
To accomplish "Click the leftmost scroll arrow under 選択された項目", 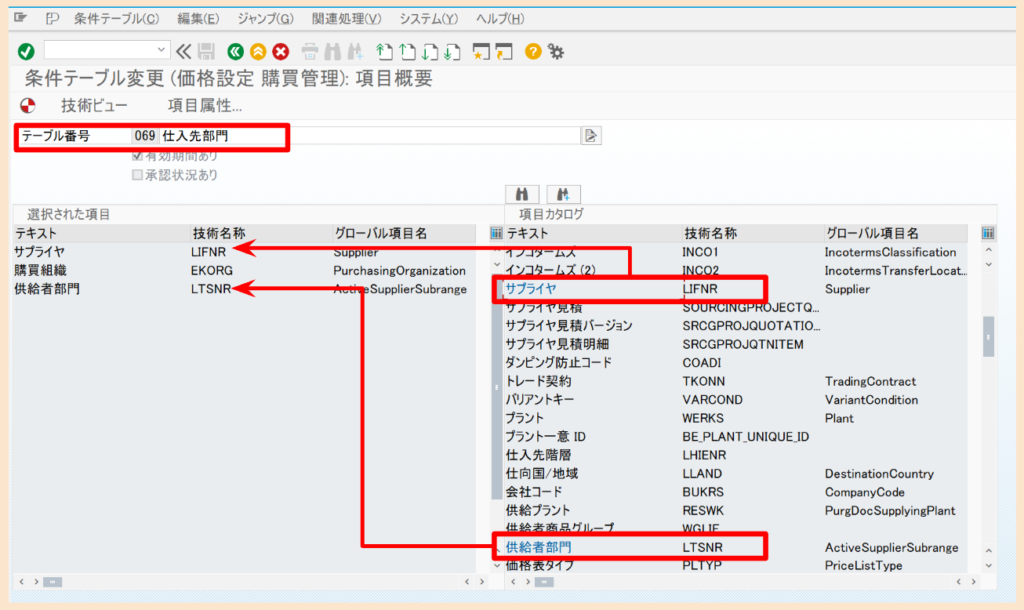I will (x=22, y=581).
